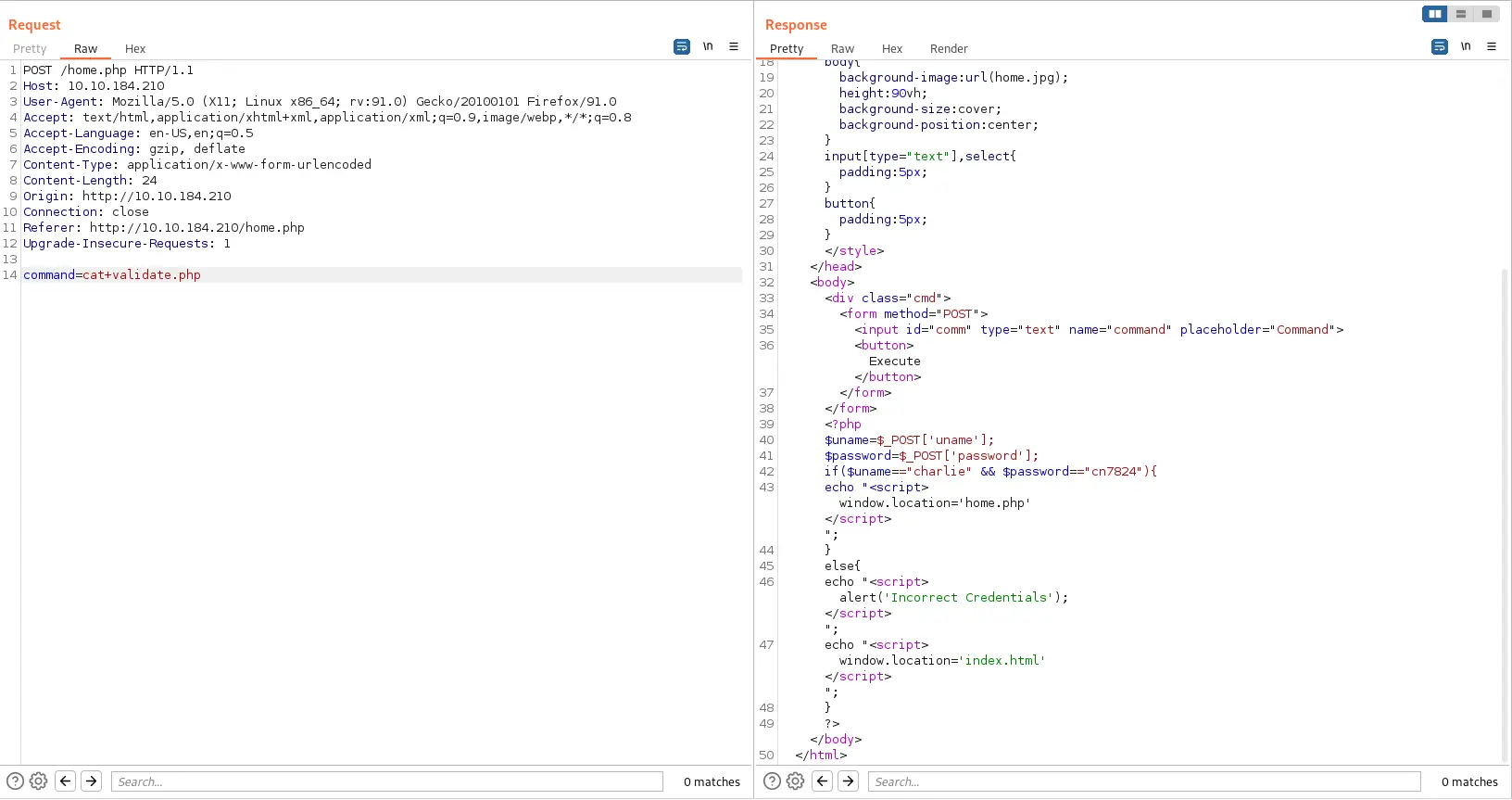Open search settings gear below Response panel
The width and height of the screenshot is (1512, 800).
pyautogui.click(x=795, y=781)
